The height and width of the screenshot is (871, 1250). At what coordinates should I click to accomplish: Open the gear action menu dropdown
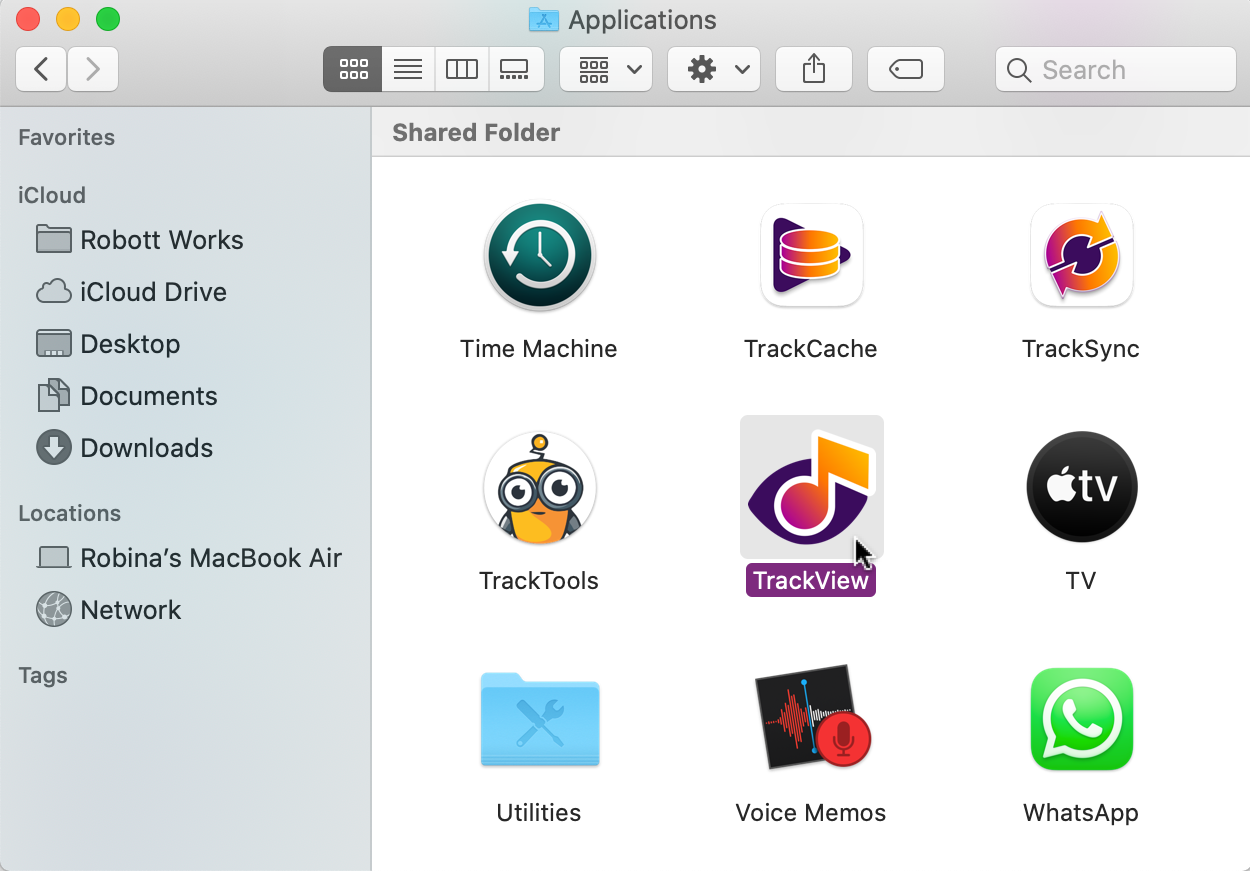(715, 70)
